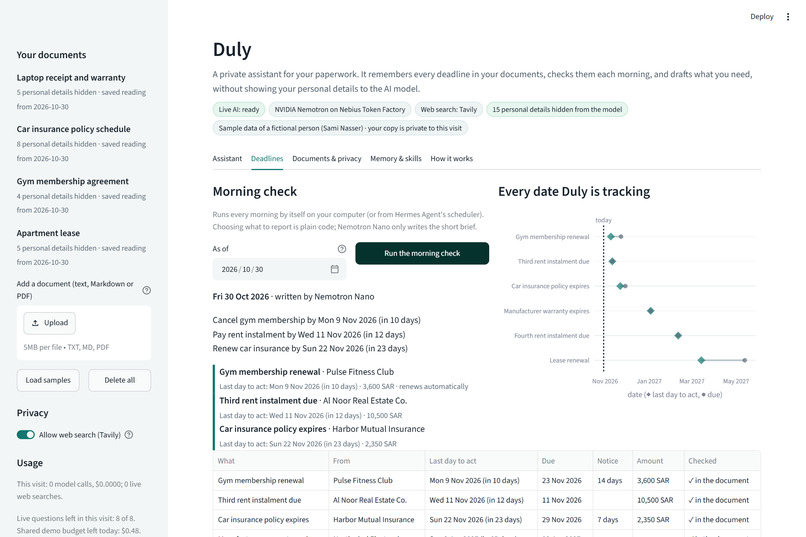Click Car insurance policy schedule document

(74, 129)
